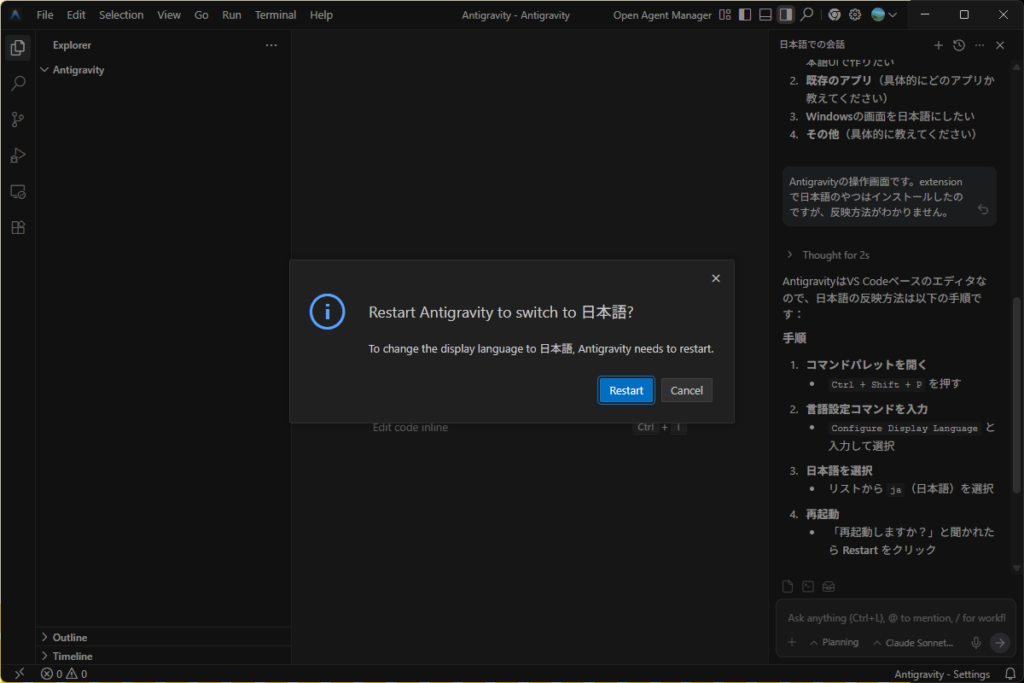Toggle the secondary side bar layout button
The image size is (1024, 683).
tap(786, 15)
